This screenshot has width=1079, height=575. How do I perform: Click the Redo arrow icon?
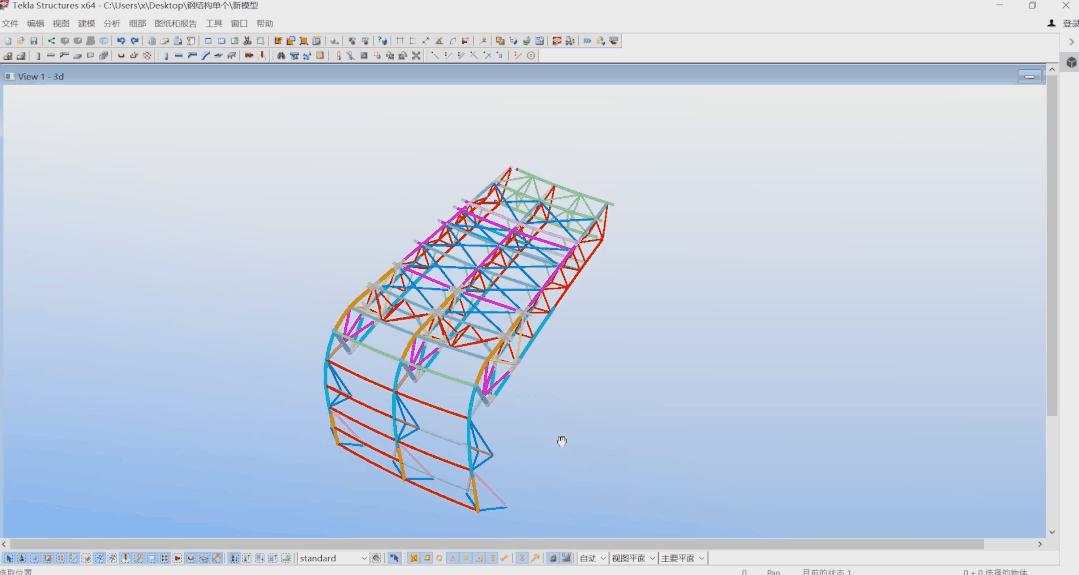pos(135,41)
